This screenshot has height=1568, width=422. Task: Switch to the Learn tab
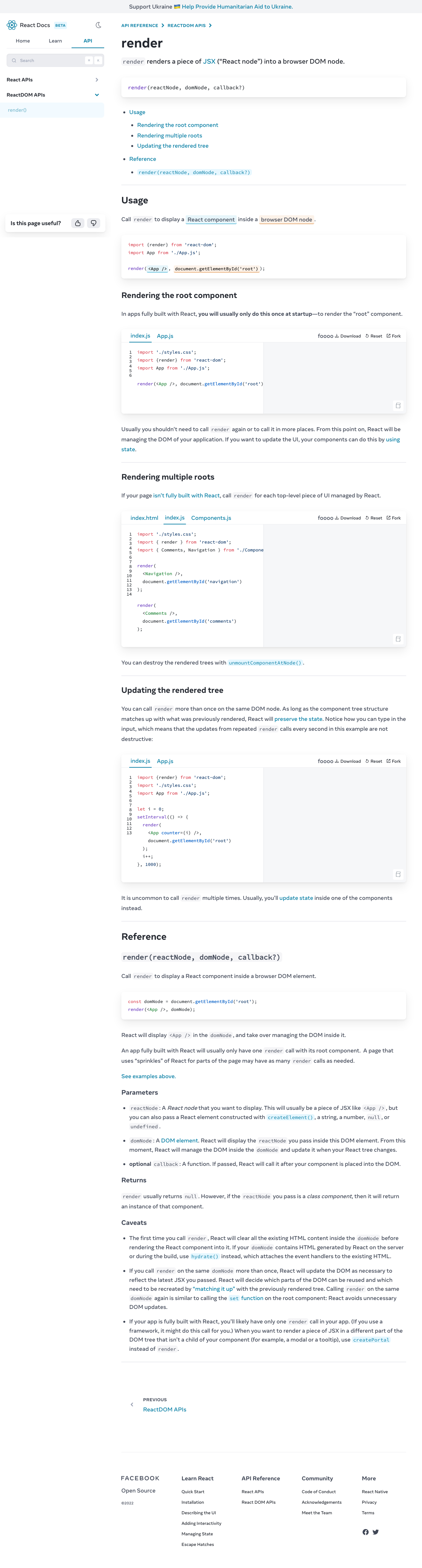(x=55, y=41)
